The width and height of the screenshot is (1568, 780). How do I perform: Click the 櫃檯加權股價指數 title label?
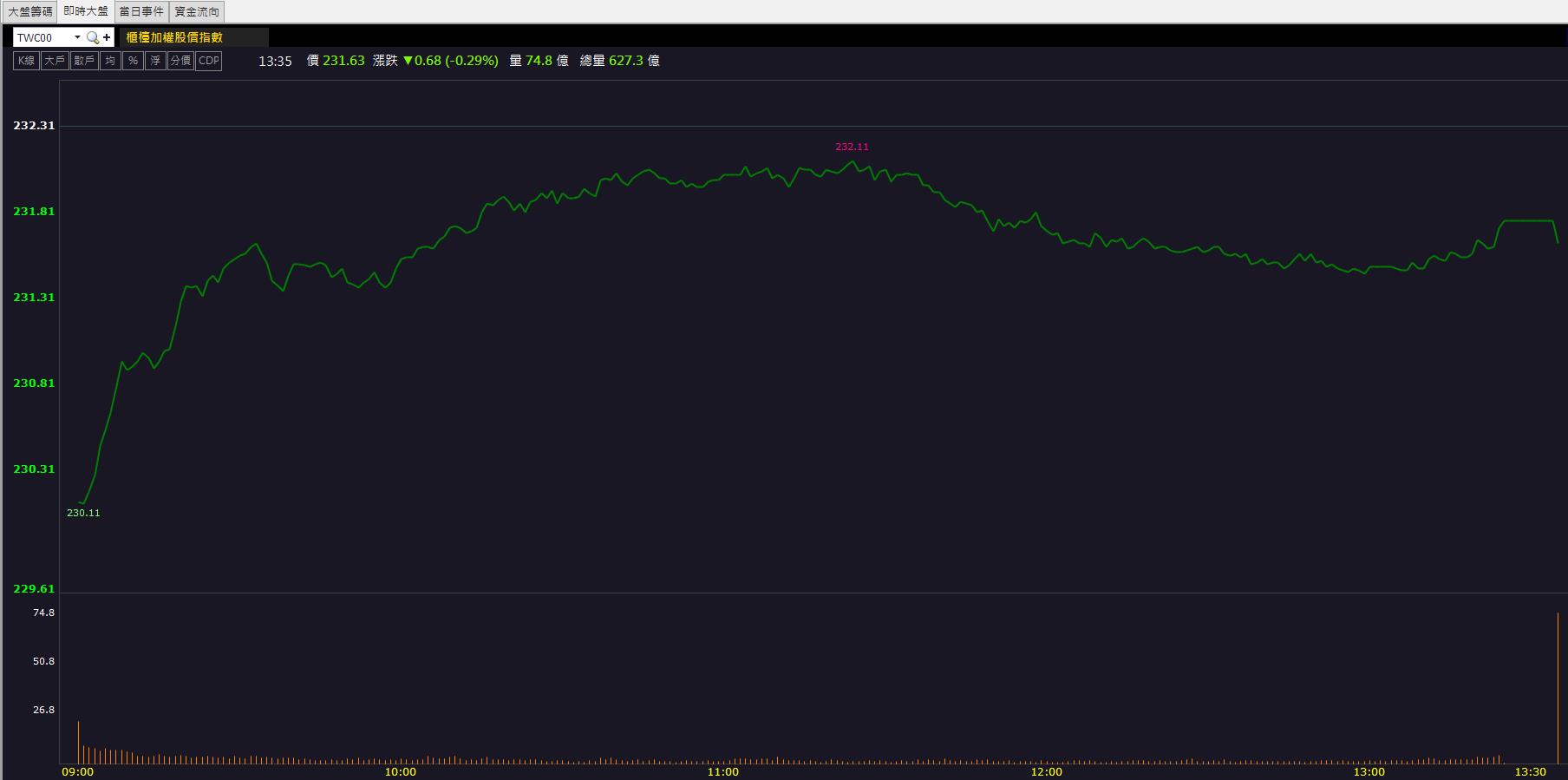(x=174, y=37)
